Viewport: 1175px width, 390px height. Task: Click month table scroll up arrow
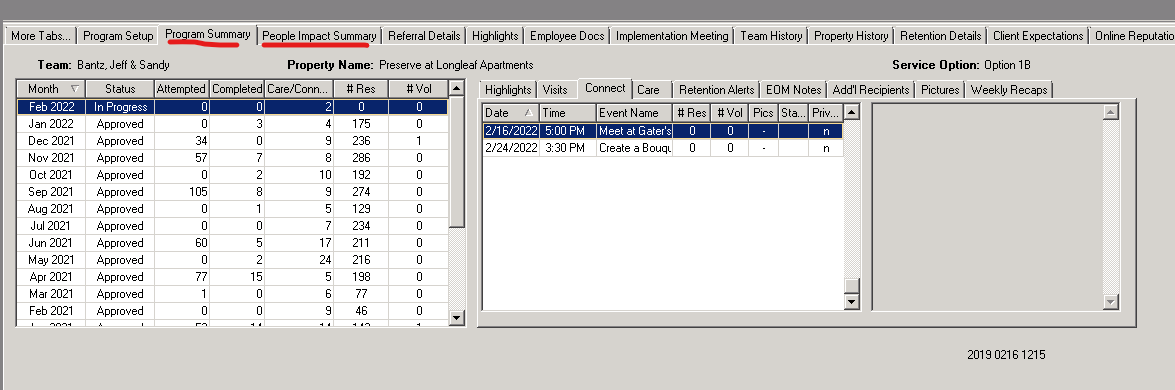[x=456, y=88]
